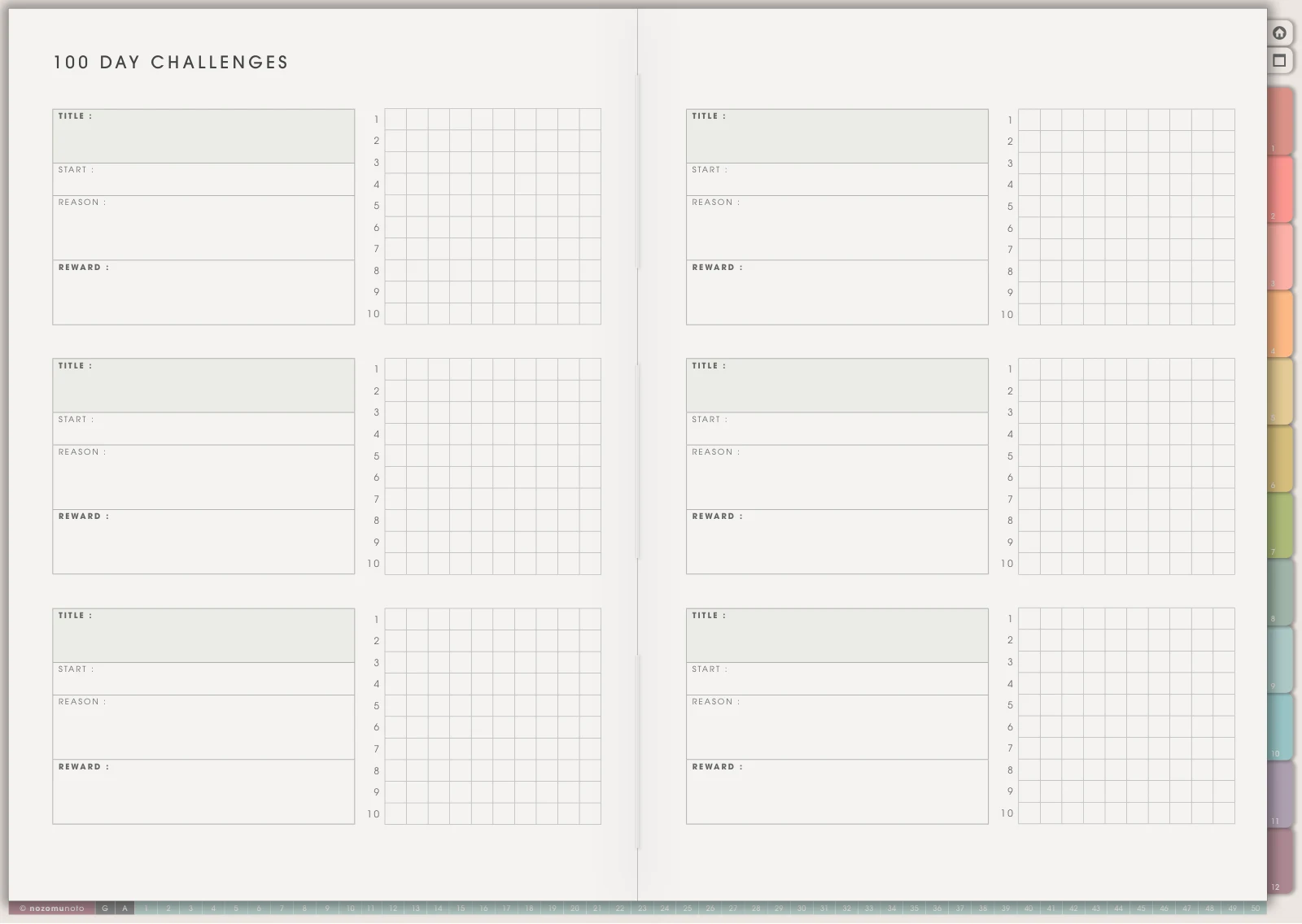Go to month tab 10 on right edge
Viewport: 1302px width, 924px height.
pos(1280,726)
